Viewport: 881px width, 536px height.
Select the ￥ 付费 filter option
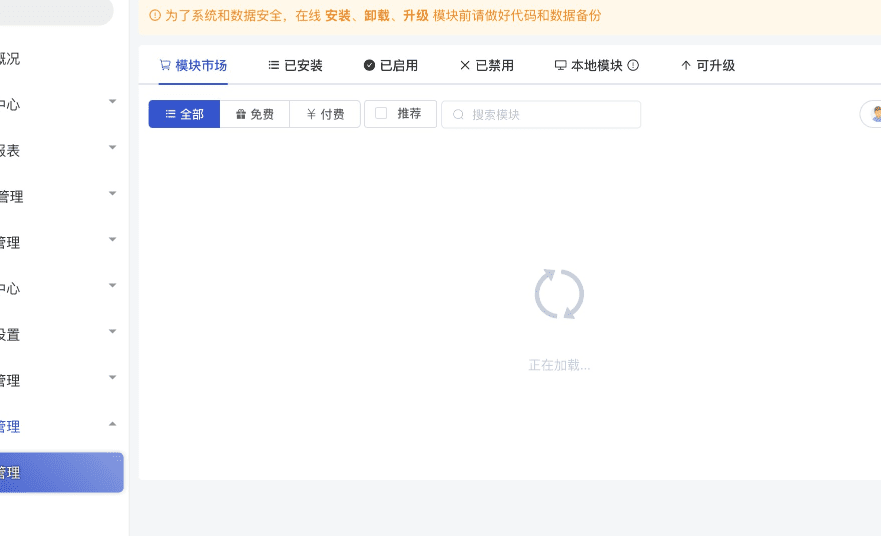325,115
